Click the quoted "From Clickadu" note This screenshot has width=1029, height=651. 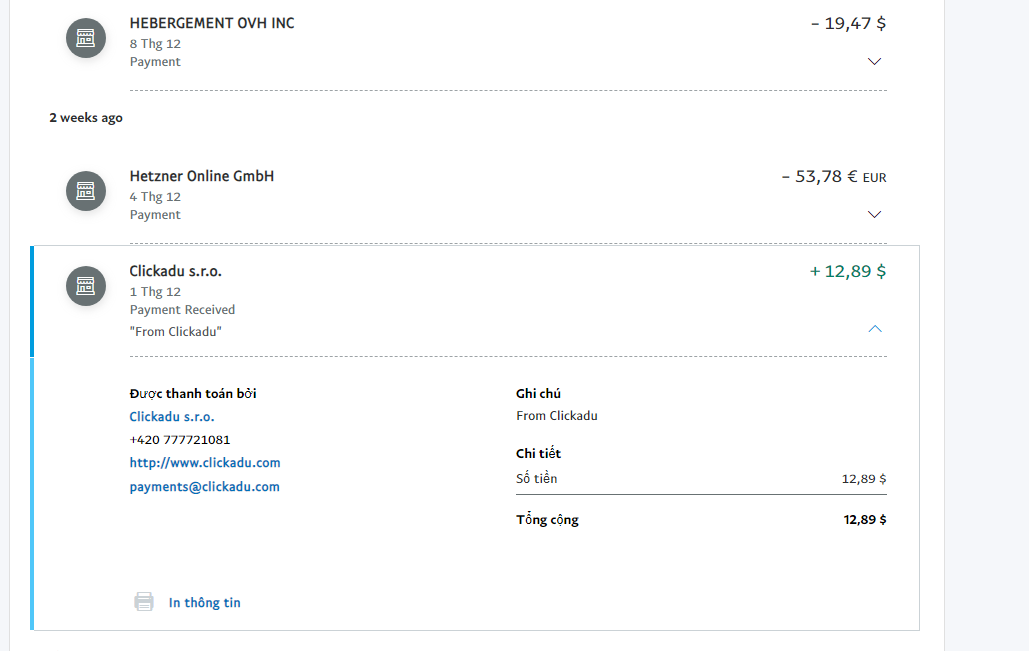(176, 331)
